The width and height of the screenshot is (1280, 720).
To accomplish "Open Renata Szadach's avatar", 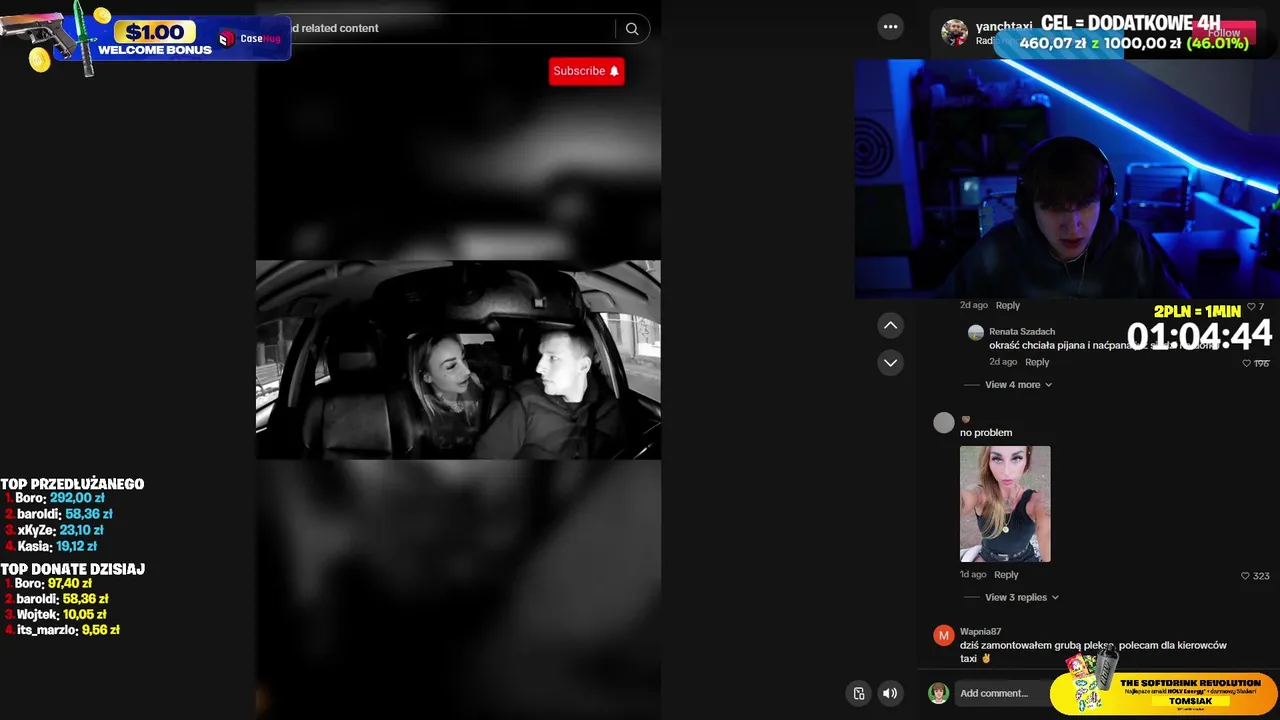I will coord(976,333).
